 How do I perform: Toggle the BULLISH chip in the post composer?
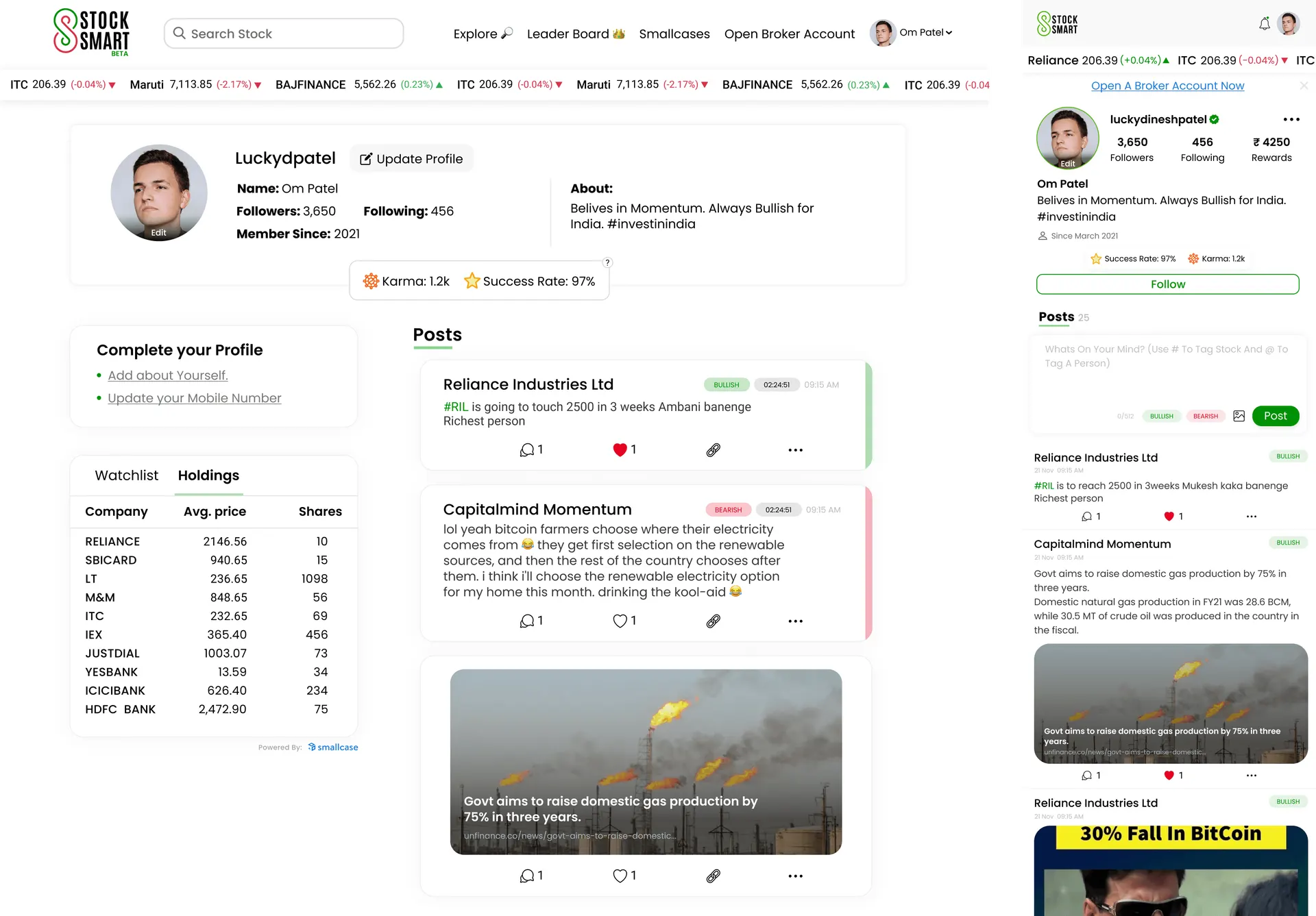1161,417
